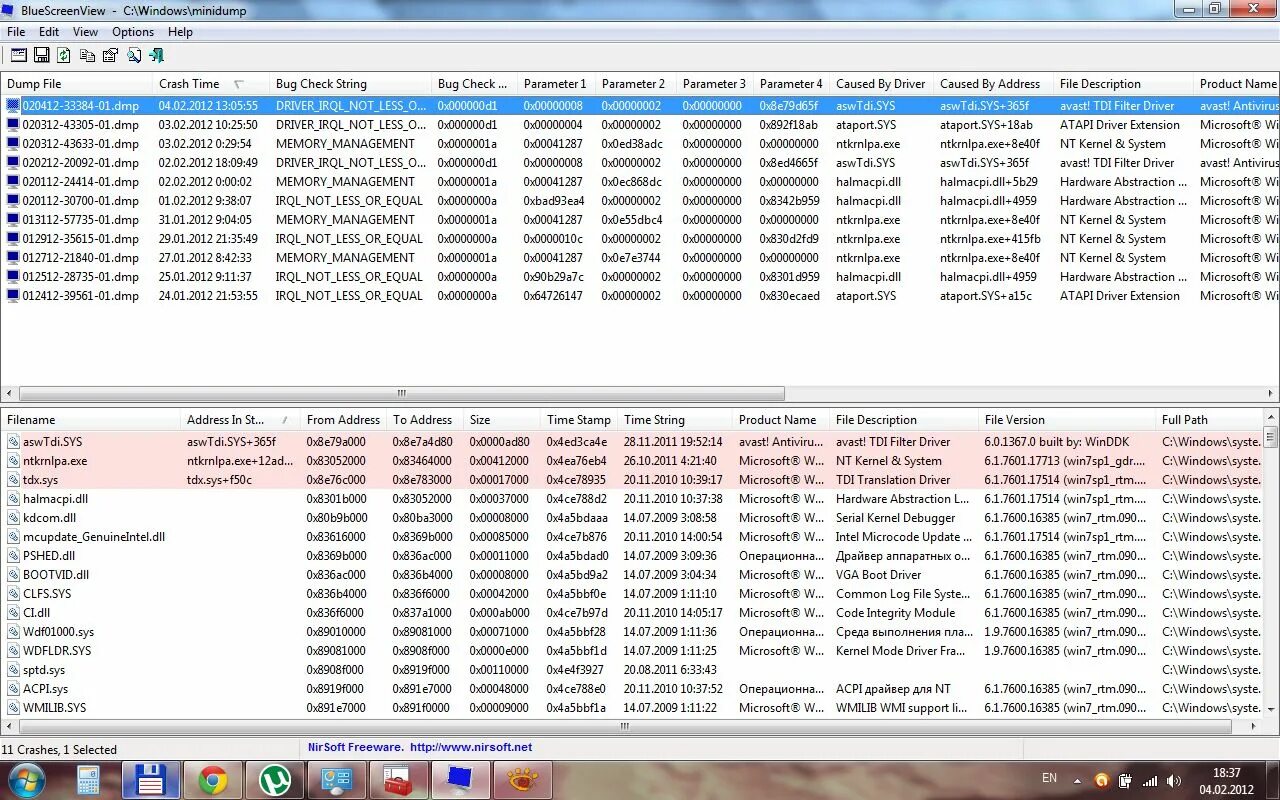Screen dimensions: 1280x800
Task: Sort lower pane by File Version header
Action: [1066, 420]
